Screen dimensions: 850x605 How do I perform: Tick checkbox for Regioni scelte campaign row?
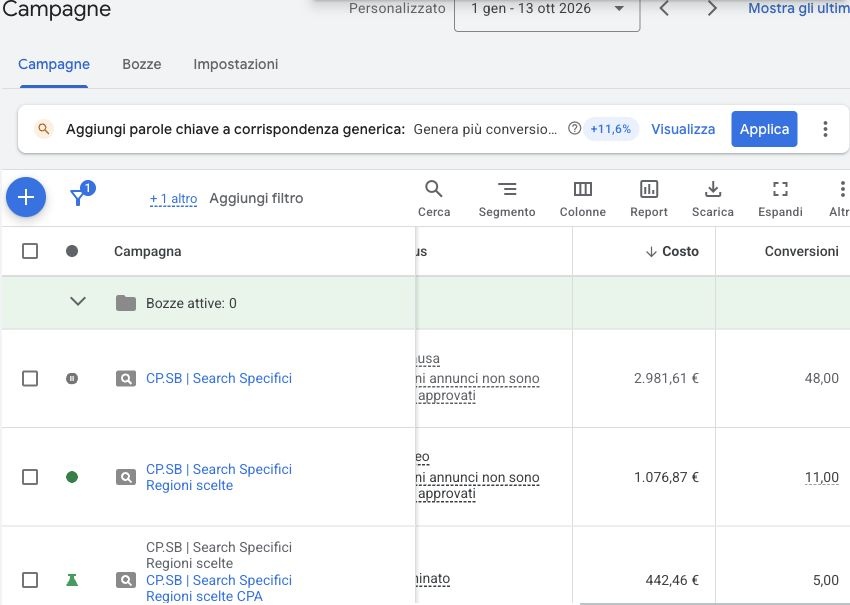(x=30, y=477)
